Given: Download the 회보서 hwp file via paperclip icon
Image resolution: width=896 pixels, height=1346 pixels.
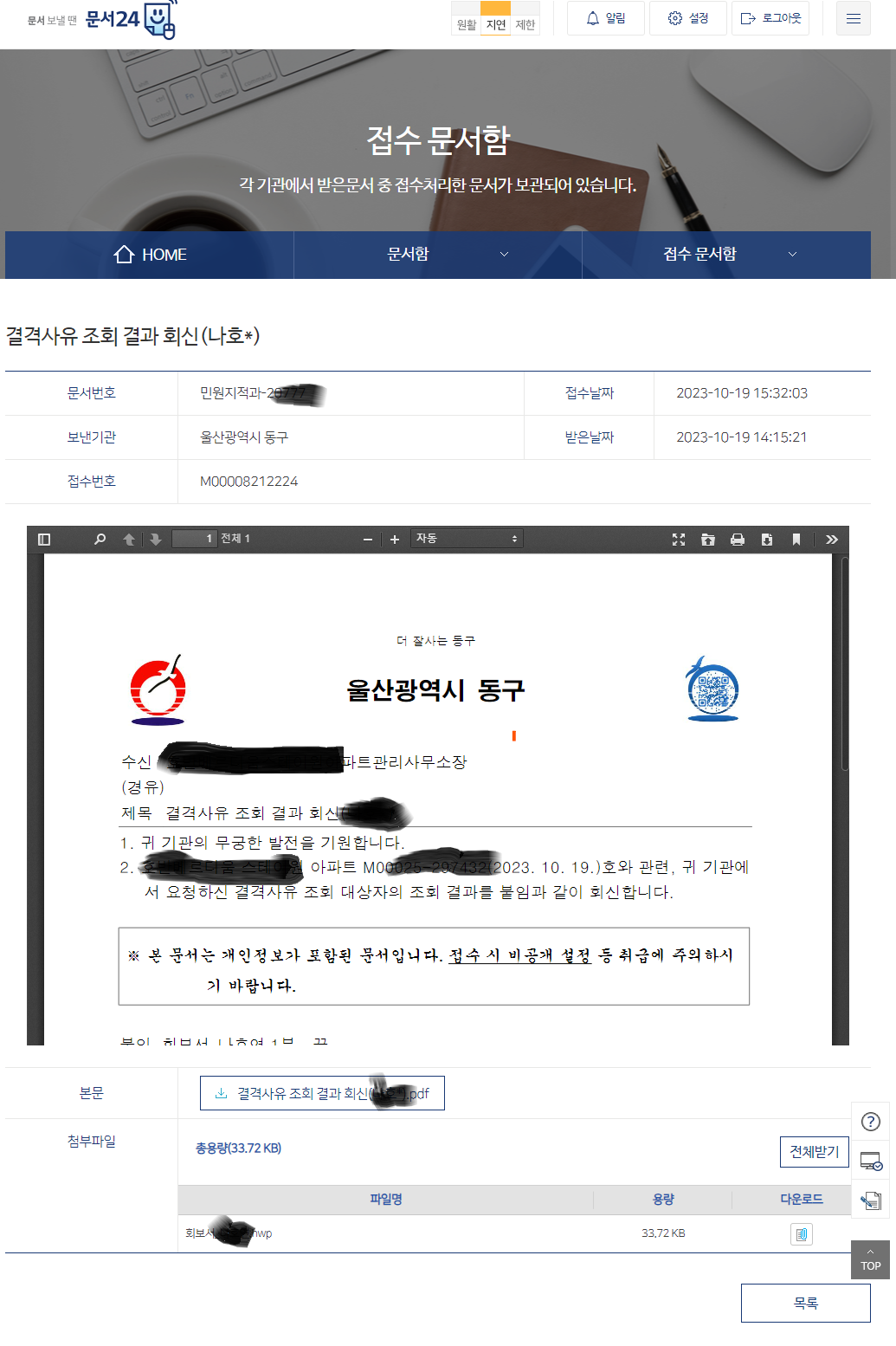Looking at the screenshot, I should coord(801,1233).
